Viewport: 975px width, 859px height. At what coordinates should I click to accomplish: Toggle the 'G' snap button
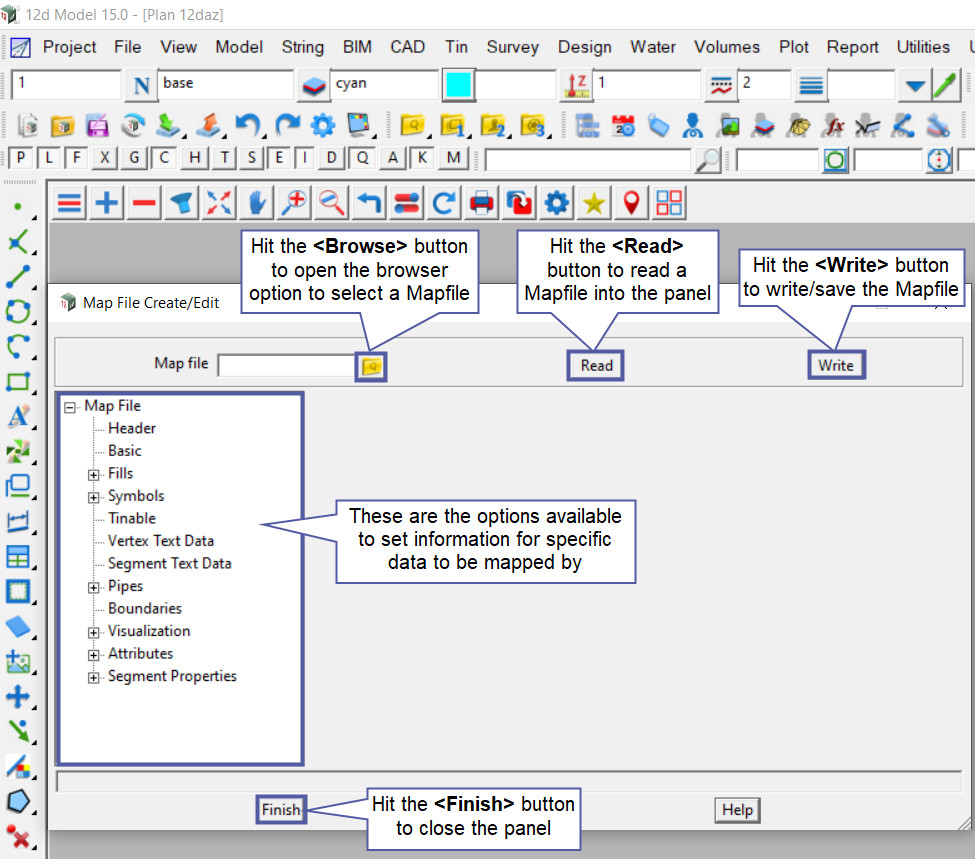tap(134, 158)
